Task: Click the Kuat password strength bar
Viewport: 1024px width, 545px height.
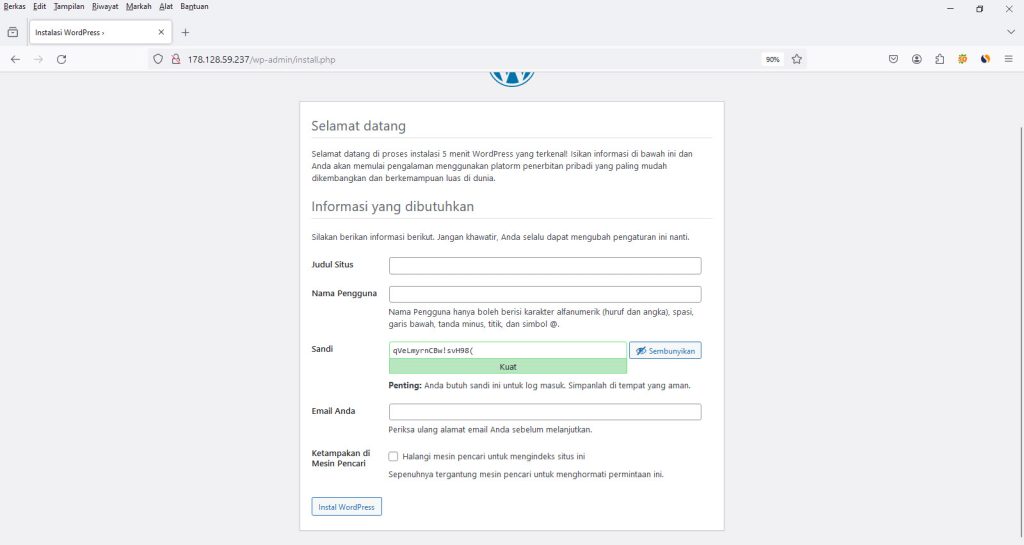Action: coord(507,367)
